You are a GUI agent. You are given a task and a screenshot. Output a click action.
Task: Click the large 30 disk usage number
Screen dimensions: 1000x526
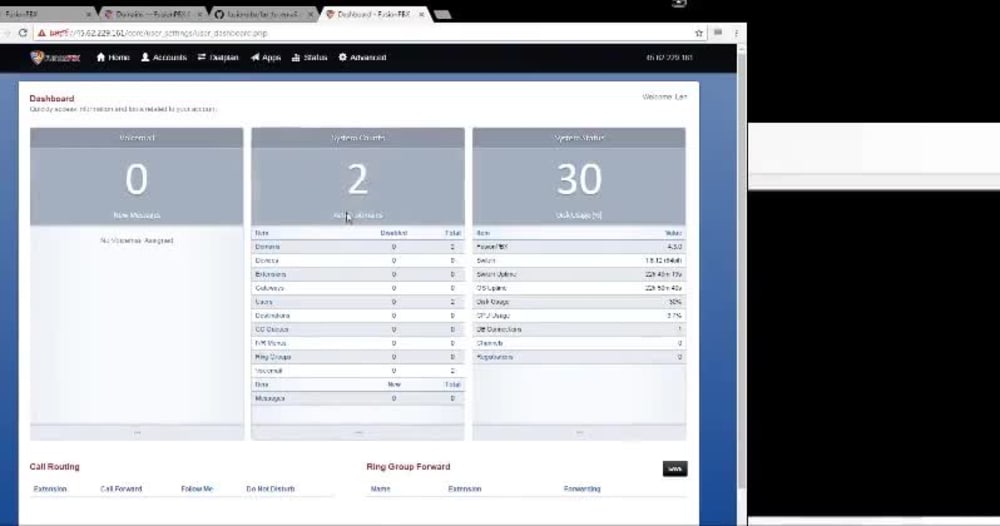[x=579, y=179]
